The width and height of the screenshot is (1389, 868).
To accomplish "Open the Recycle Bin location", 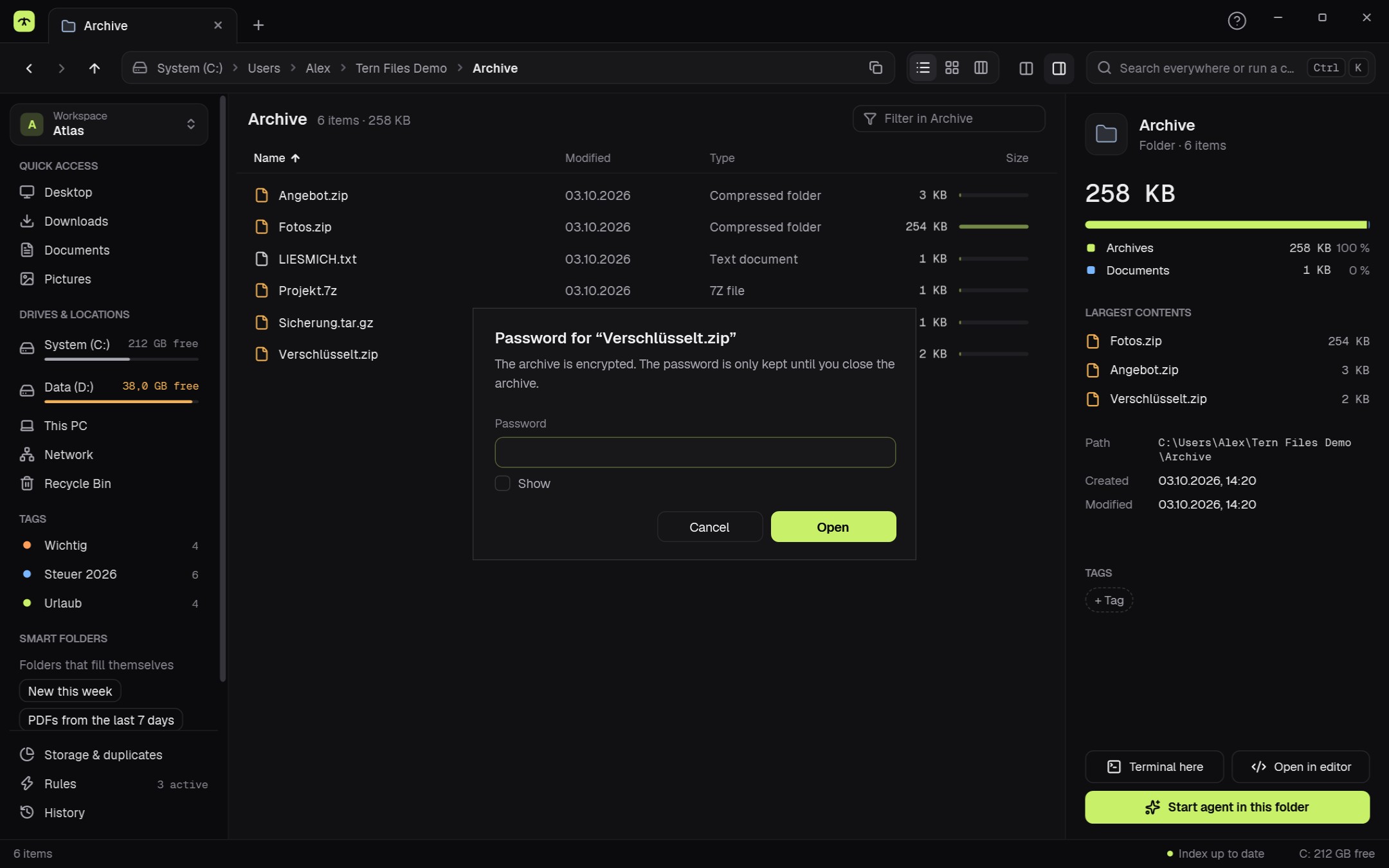I will (109, 484).
